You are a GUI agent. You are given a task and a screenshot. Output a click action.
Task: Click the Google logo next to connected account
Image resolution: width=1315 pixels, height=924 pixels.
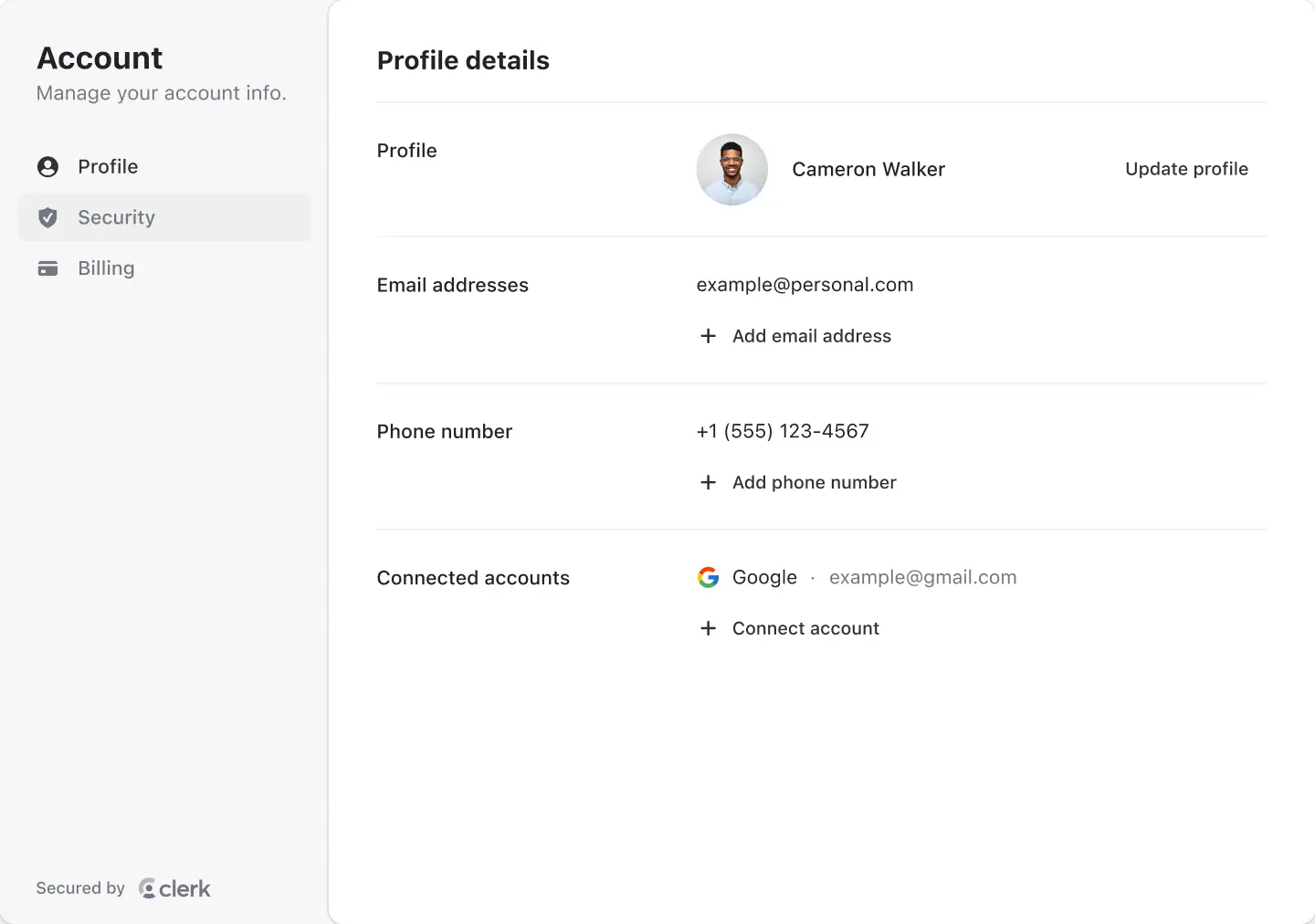pos(708,577)
